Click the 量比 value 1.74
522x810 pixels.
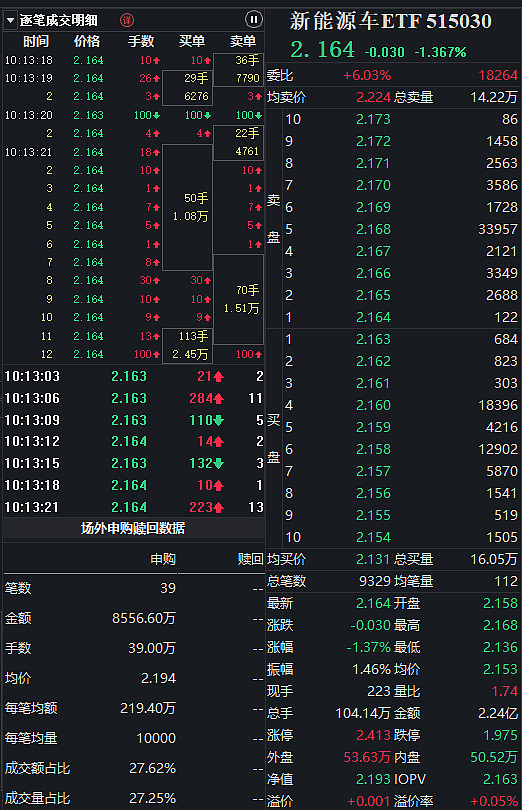coord(505,691)
